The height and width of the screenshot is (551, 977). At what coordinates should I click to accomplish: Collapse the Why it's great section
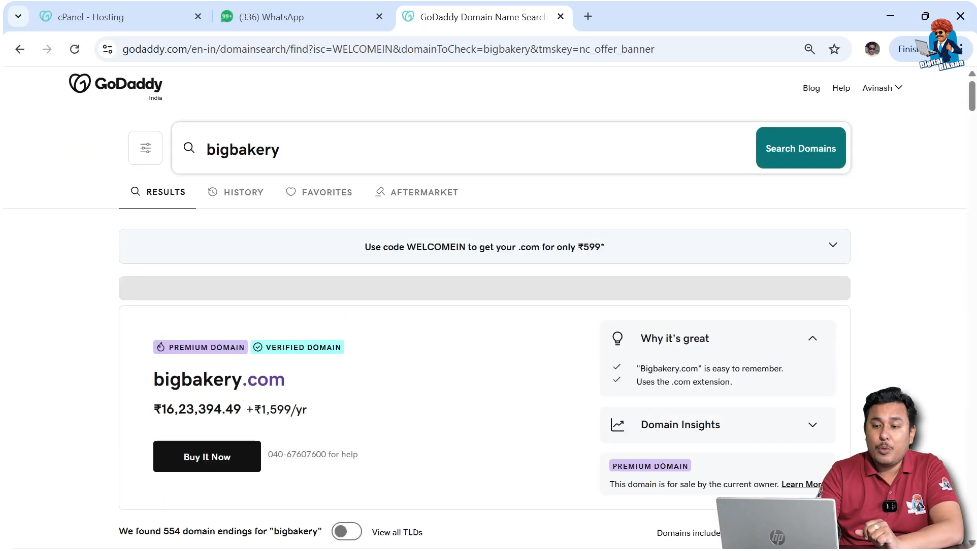tap(812, 338)
